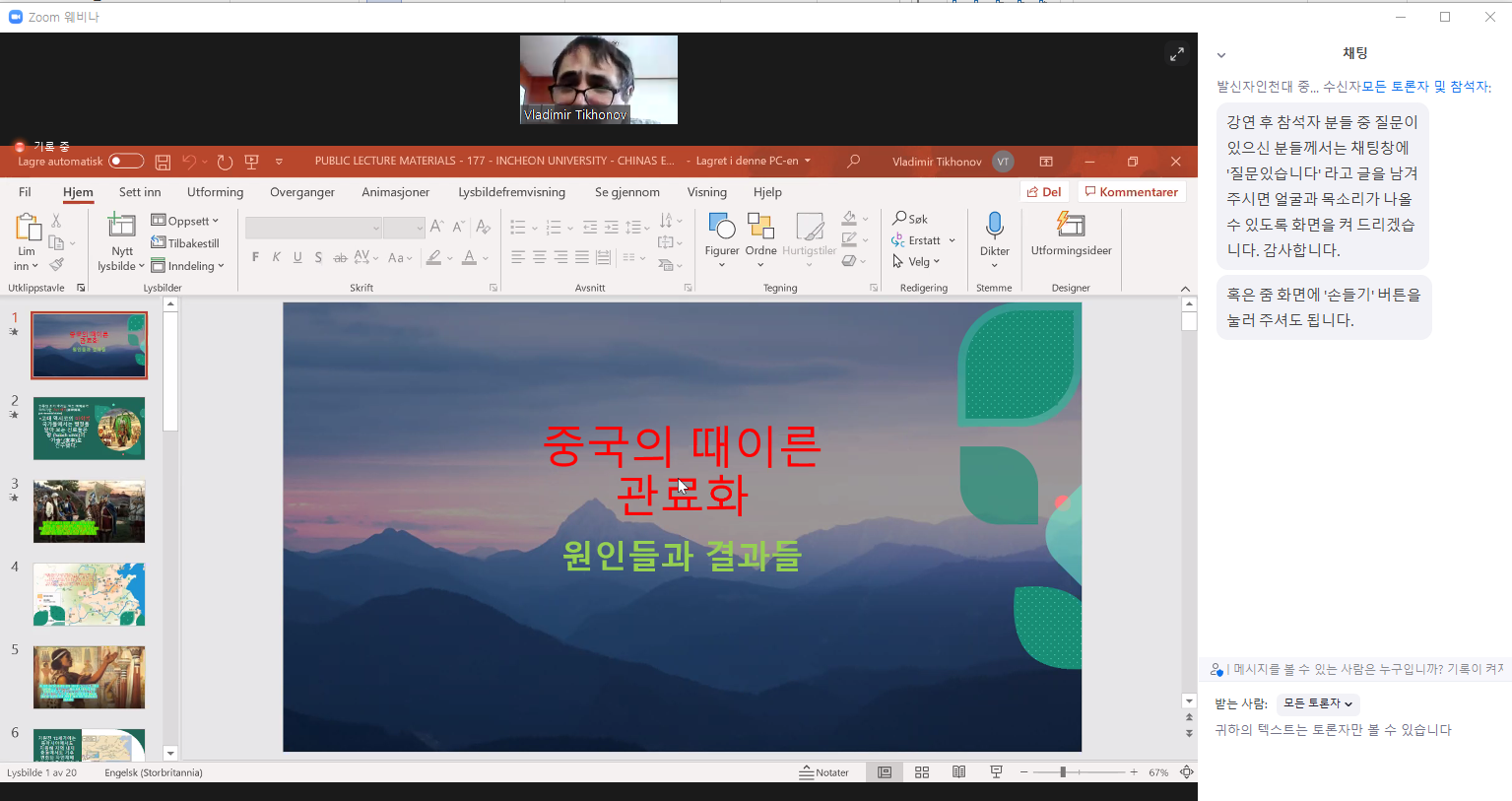Center text in Avsnitt group
Viewport: 1512px width, 801px height.
point(540,257)
